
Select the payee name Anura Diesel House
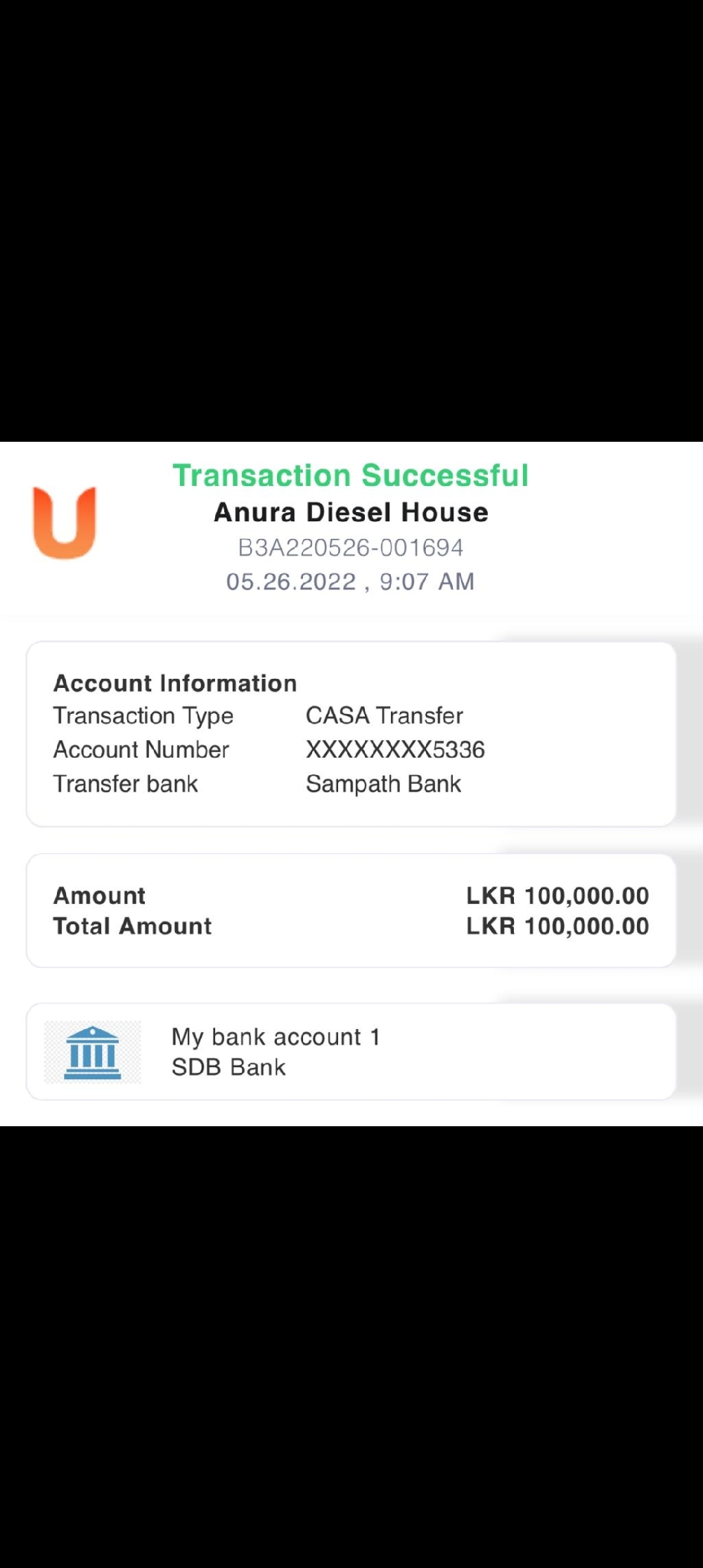coord(351,512)
